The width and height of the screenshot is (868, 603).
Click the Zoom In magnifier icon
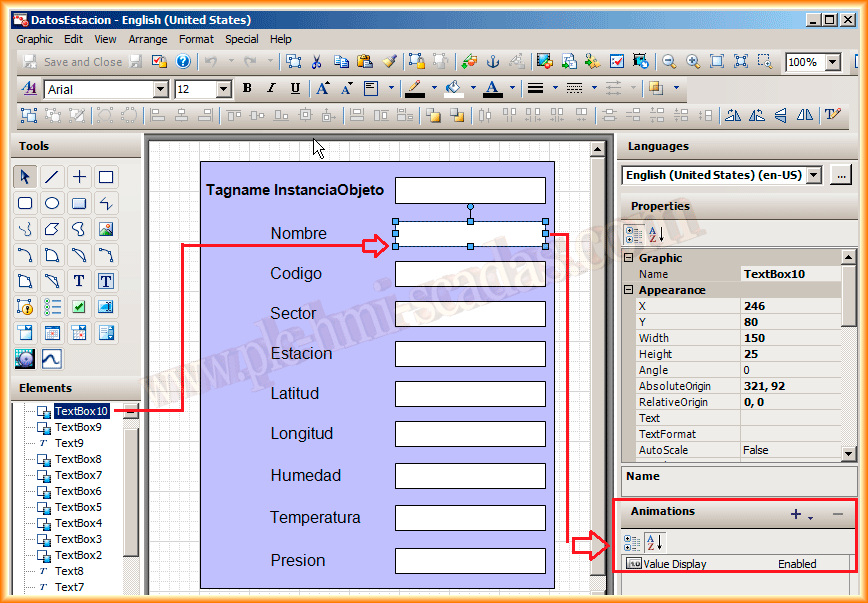point(693,62)
